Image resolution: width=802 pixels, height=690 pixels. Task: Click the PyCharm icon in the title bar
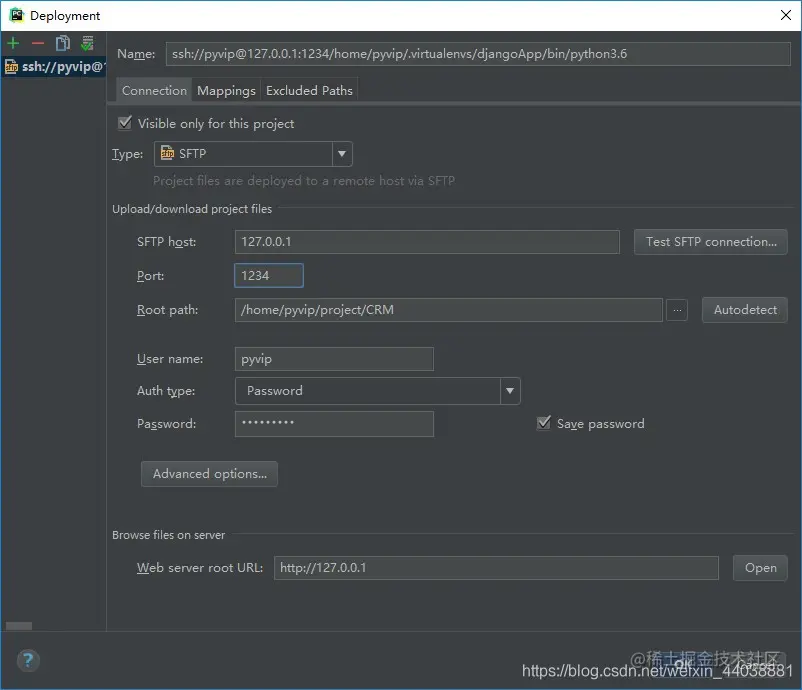[17, 15]
